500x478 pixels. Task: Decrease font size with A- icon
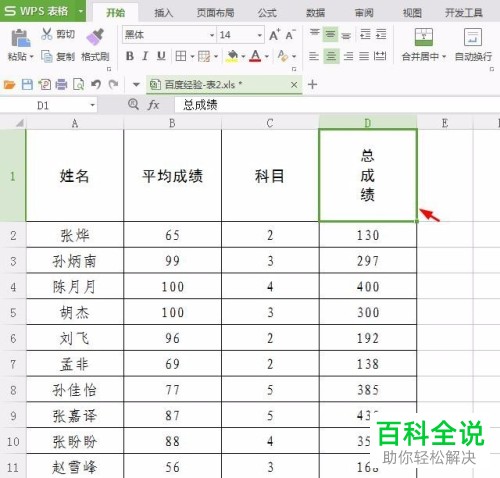pos(290,35)
